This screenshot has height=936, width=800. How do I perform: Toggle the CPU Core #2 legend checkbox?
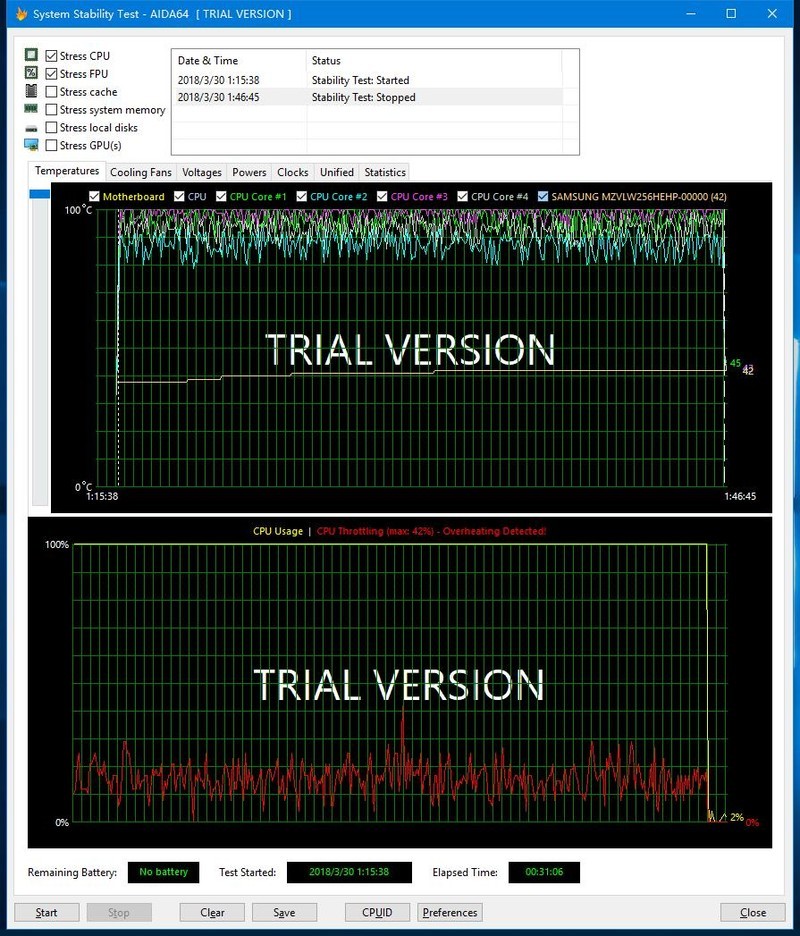(x=301, y=196)
